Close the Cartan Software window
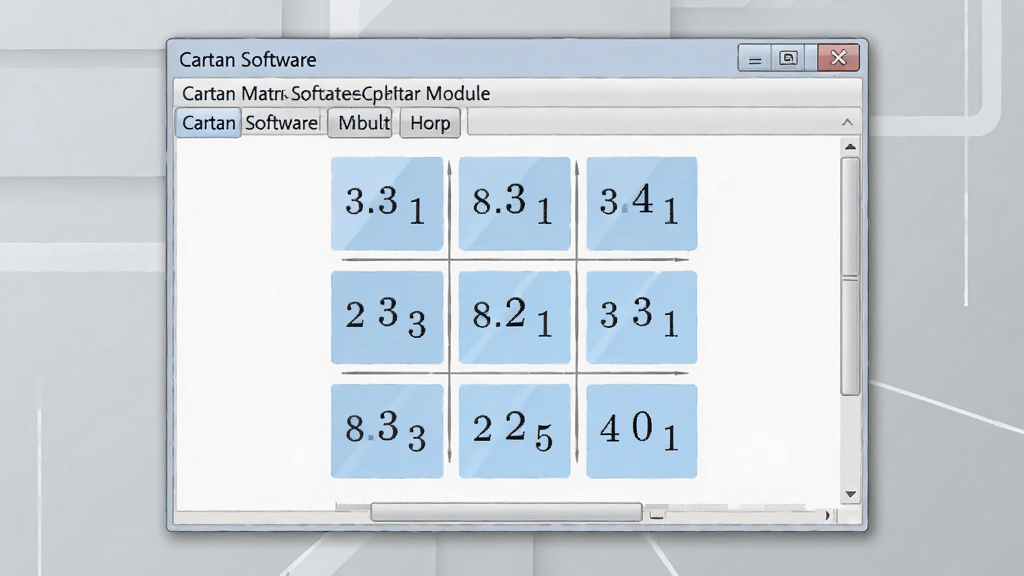Viewport: 1024px width, 576px height. click(x=839, y=58)
